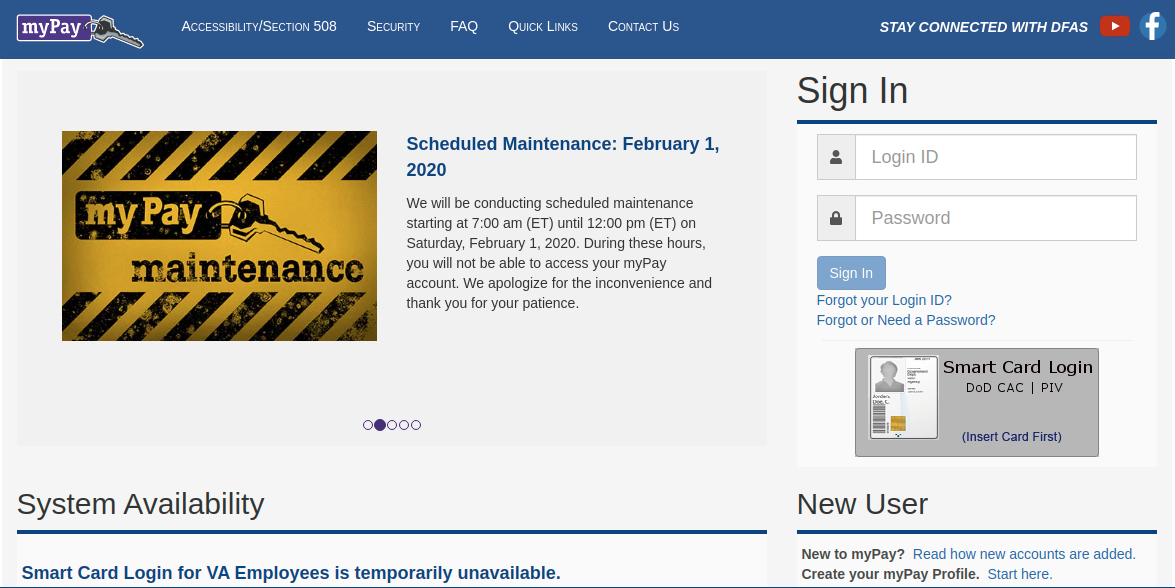Click the Smart Card Login image button
The image size is (1175, 588).
point(976,402)
